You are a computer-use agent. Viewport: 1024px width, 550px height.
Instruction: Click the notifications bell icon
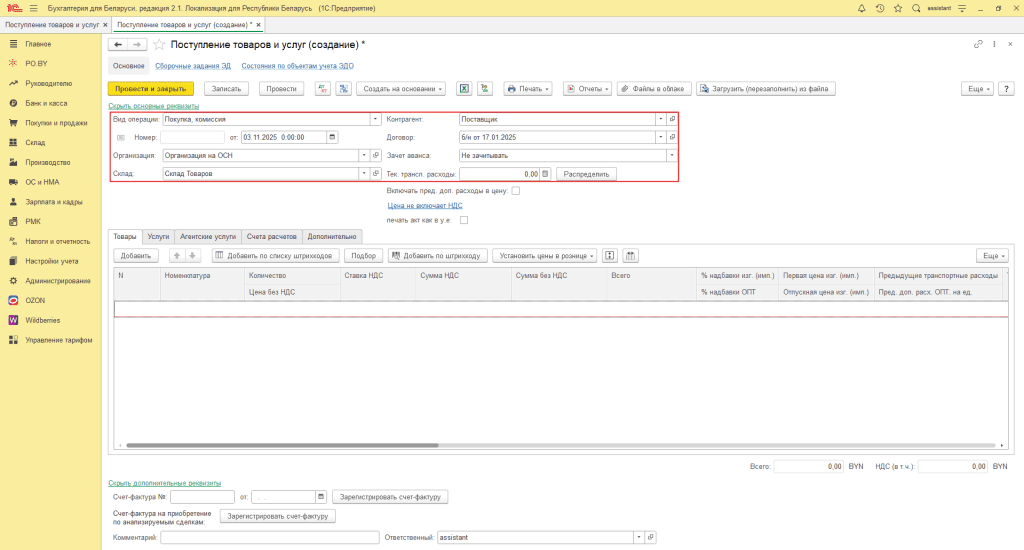coord(860,8)
